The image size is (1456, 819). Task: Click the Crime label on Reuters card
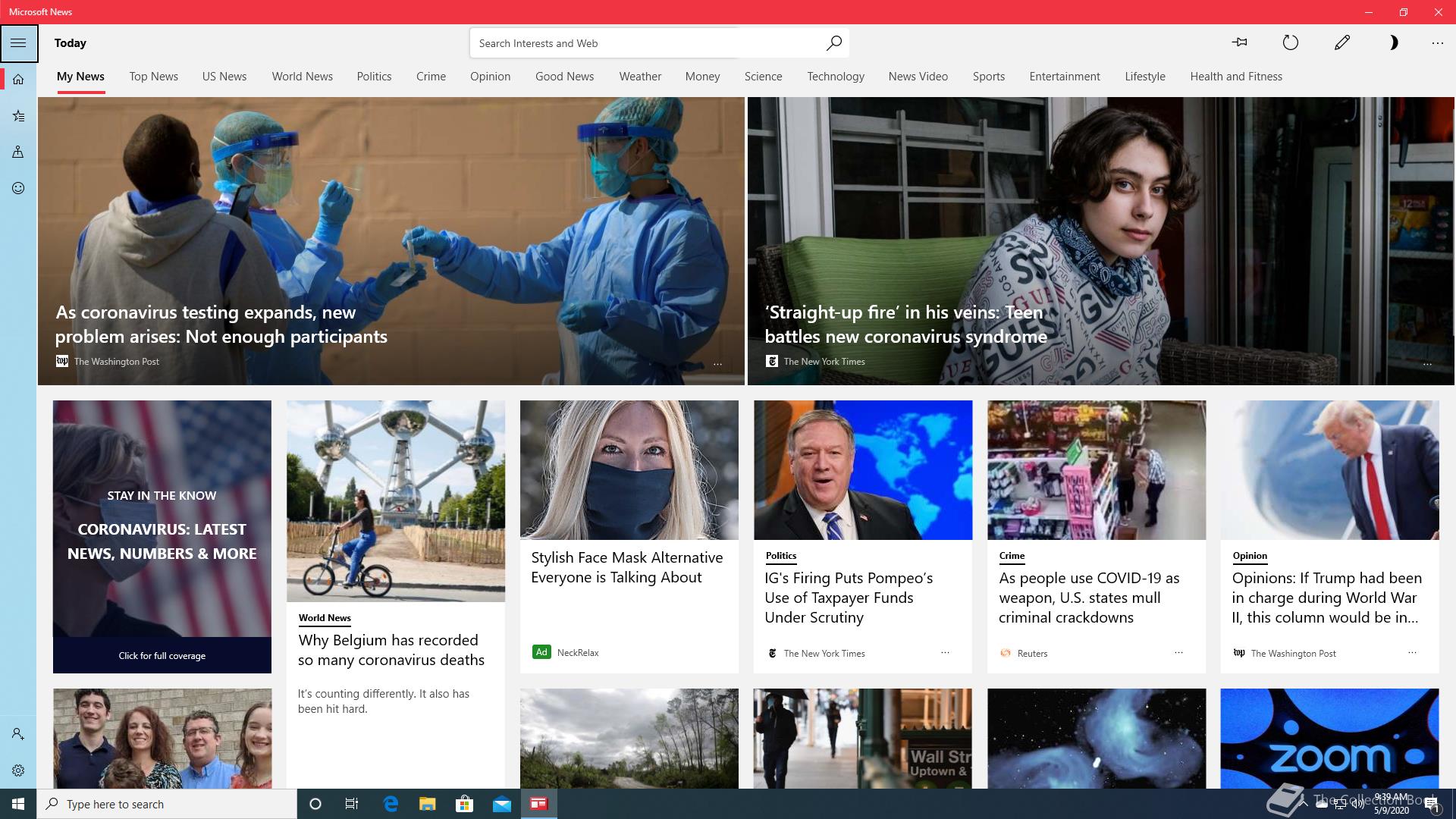coord(1012,556)
